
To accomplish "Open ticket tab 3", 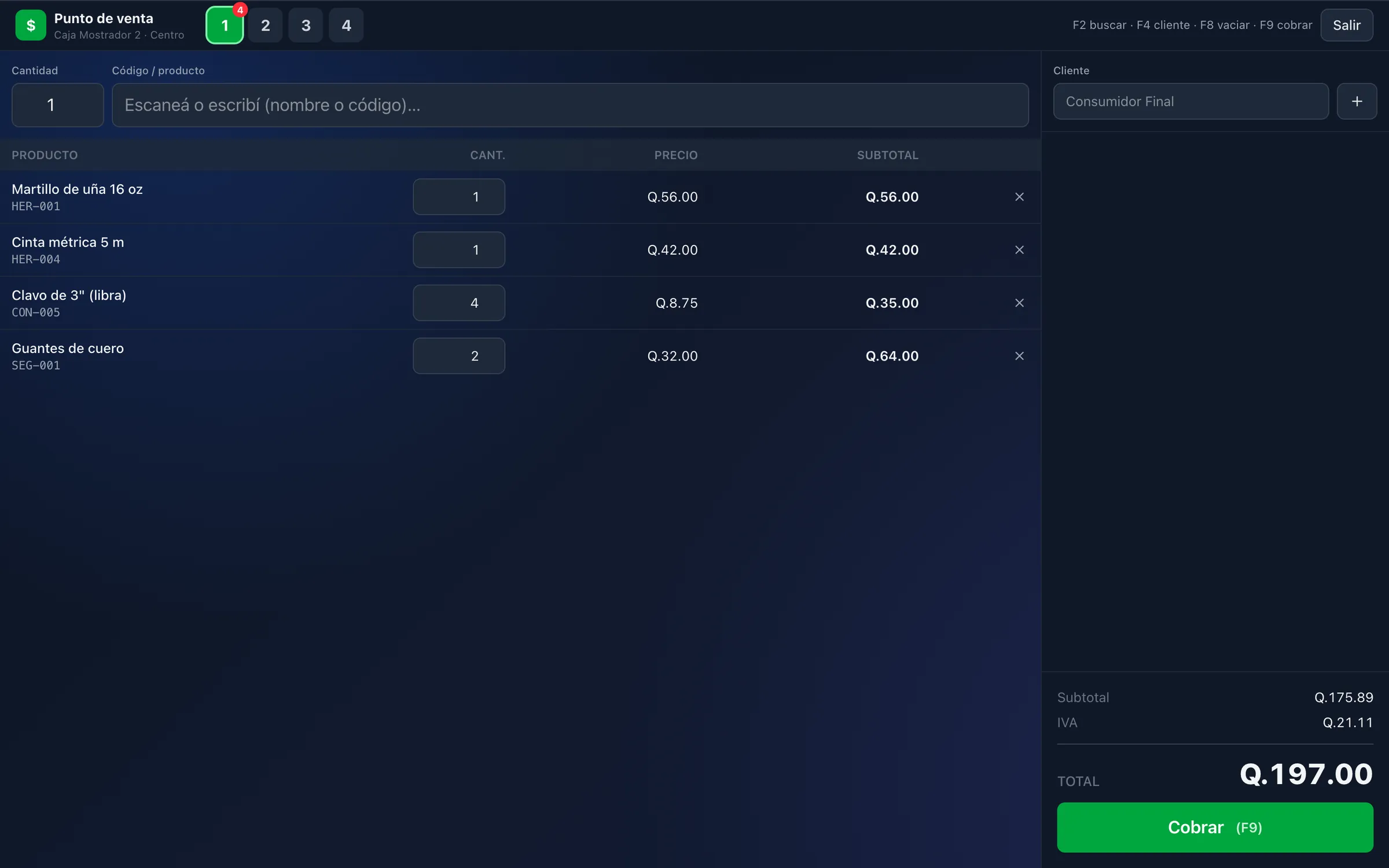I will [306, 25].
